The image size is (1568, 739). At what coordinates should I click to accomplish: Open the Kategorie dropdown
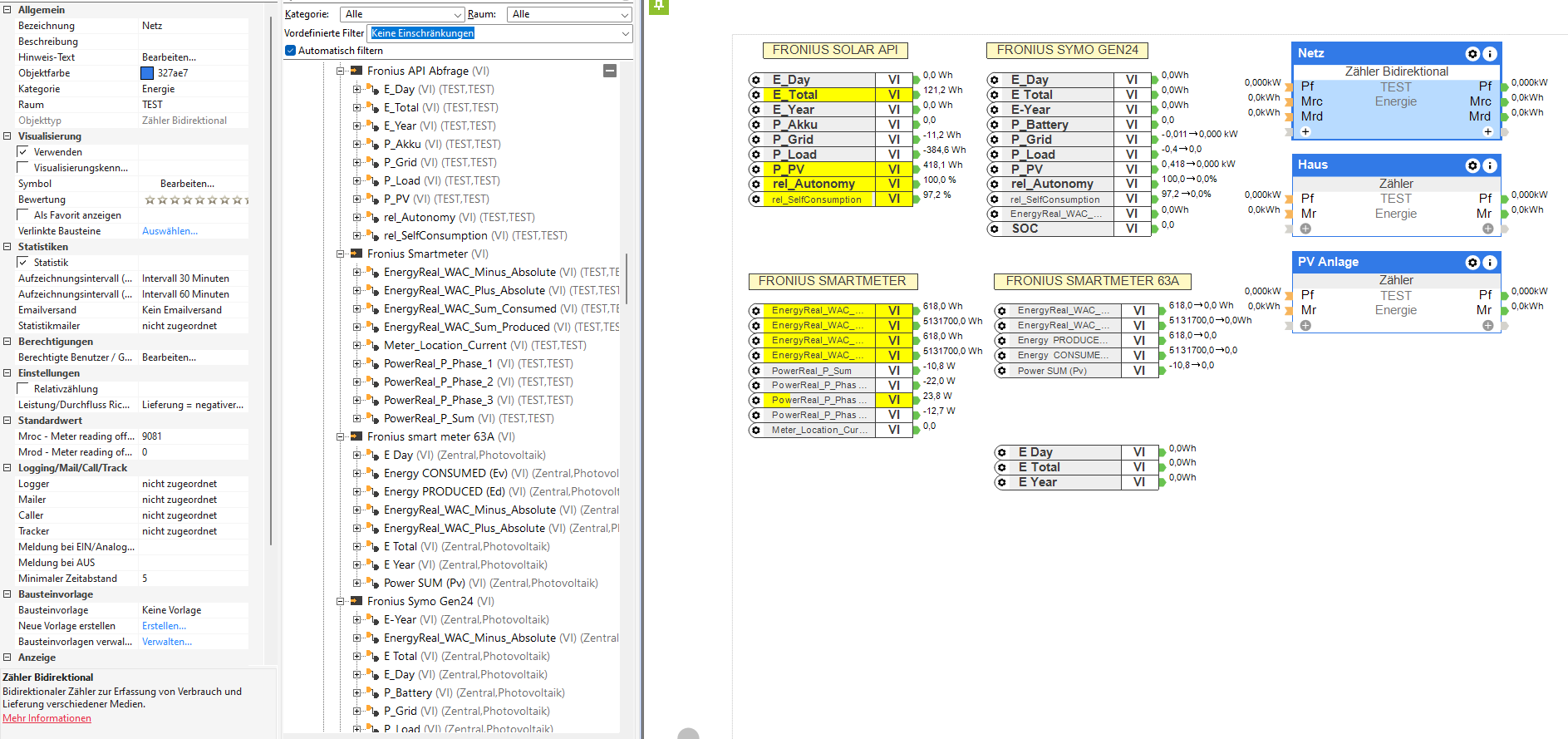pyautogui.click(x=402, y=14)
